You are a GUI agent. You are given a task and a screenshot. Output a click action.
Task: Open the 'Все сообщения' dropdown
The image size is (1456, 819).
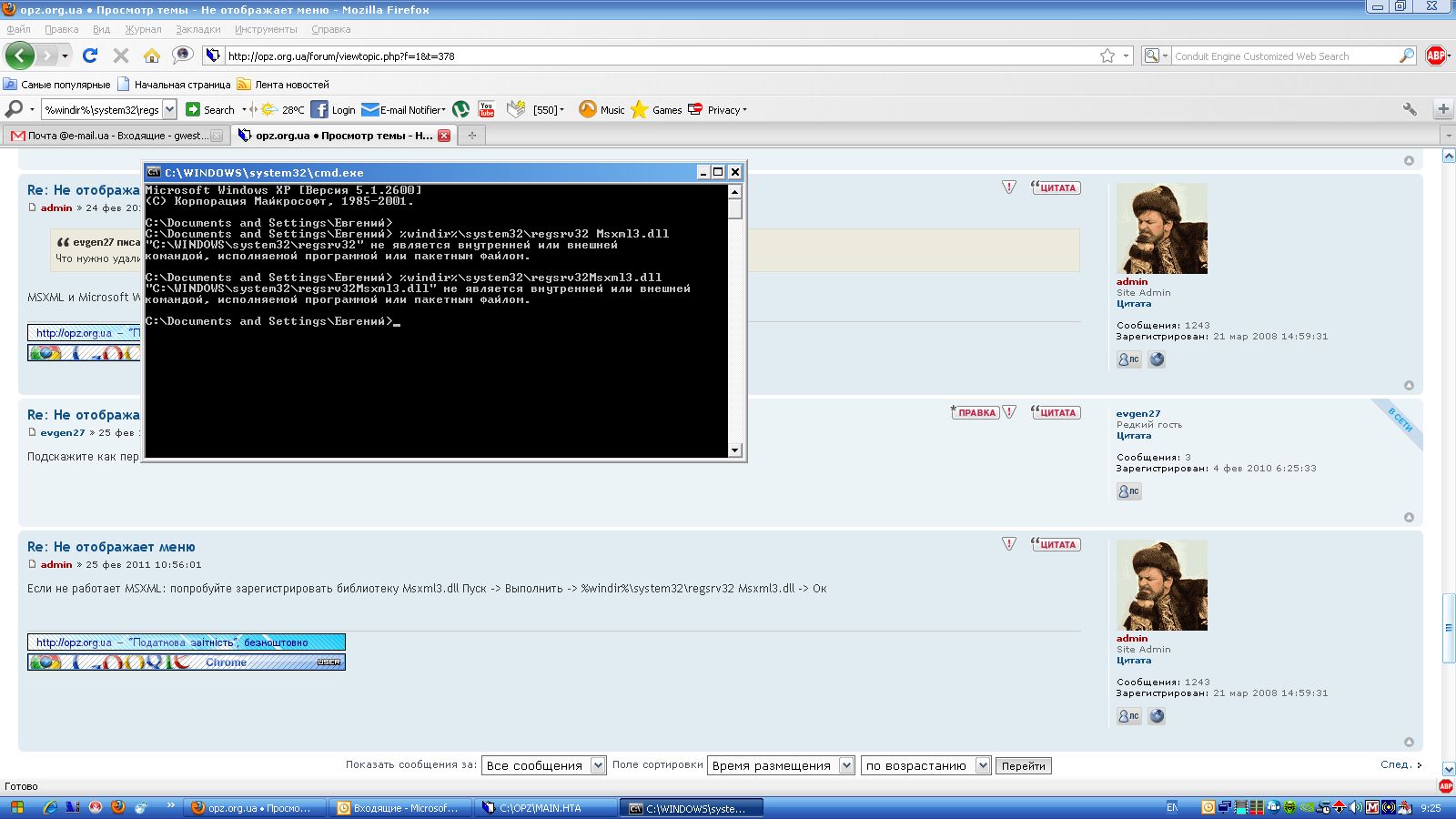click(x=544, y=765)
